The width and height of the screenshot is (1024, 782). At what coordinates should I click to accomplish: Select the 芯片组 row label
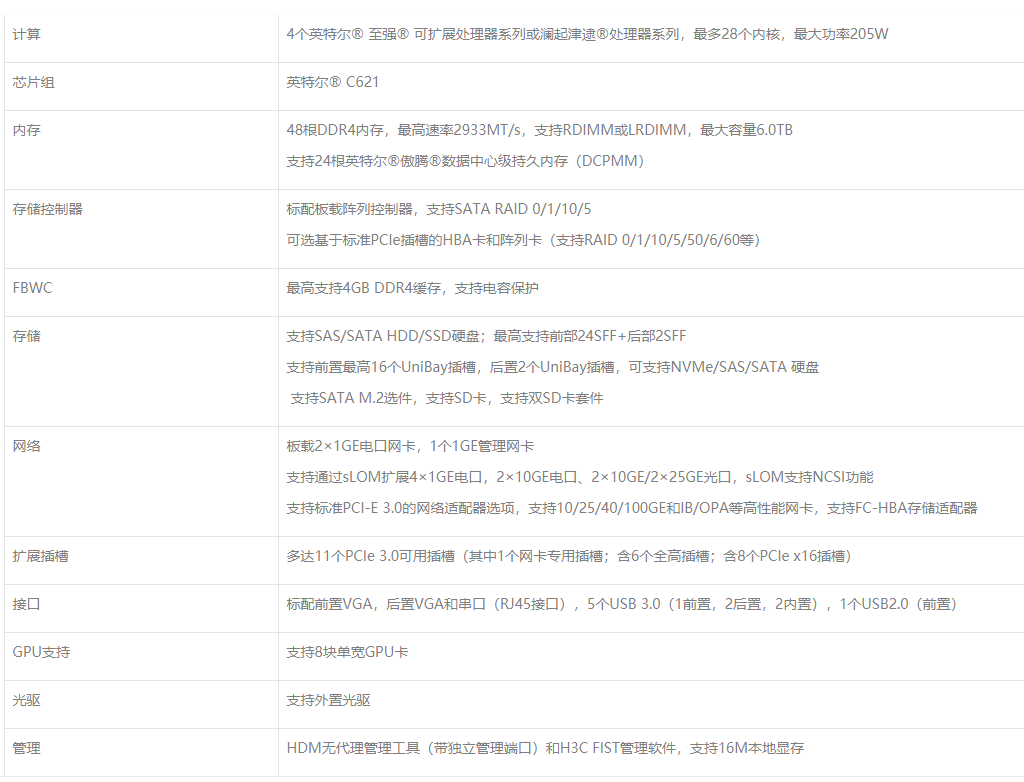tap(33, 83)
